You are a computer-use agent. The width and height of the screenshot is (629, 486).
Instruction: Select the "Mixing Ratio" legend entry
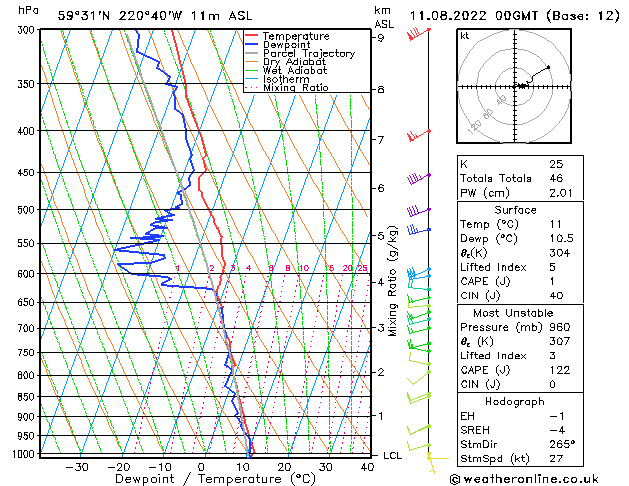[296, 87]
